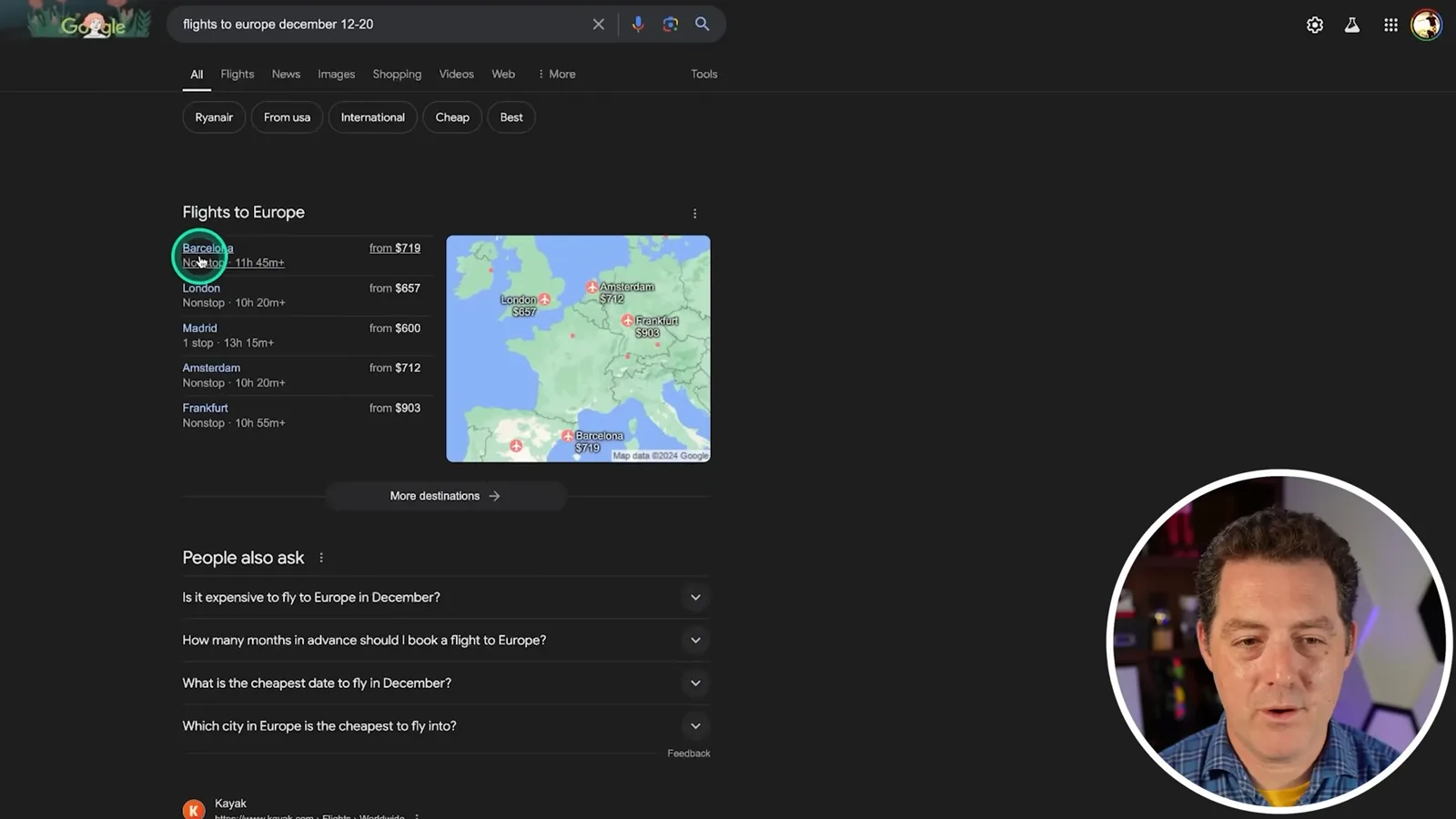The image size is (1456, 819).
Task: Click into the search query field
Action: point(382,25)
